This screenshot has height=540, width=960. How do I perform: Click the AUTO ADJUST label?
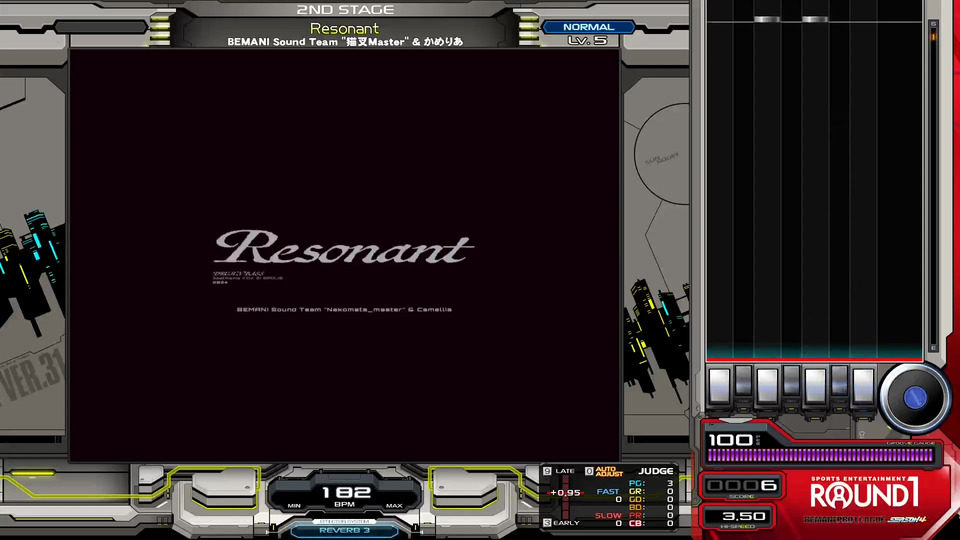(609, 471)
